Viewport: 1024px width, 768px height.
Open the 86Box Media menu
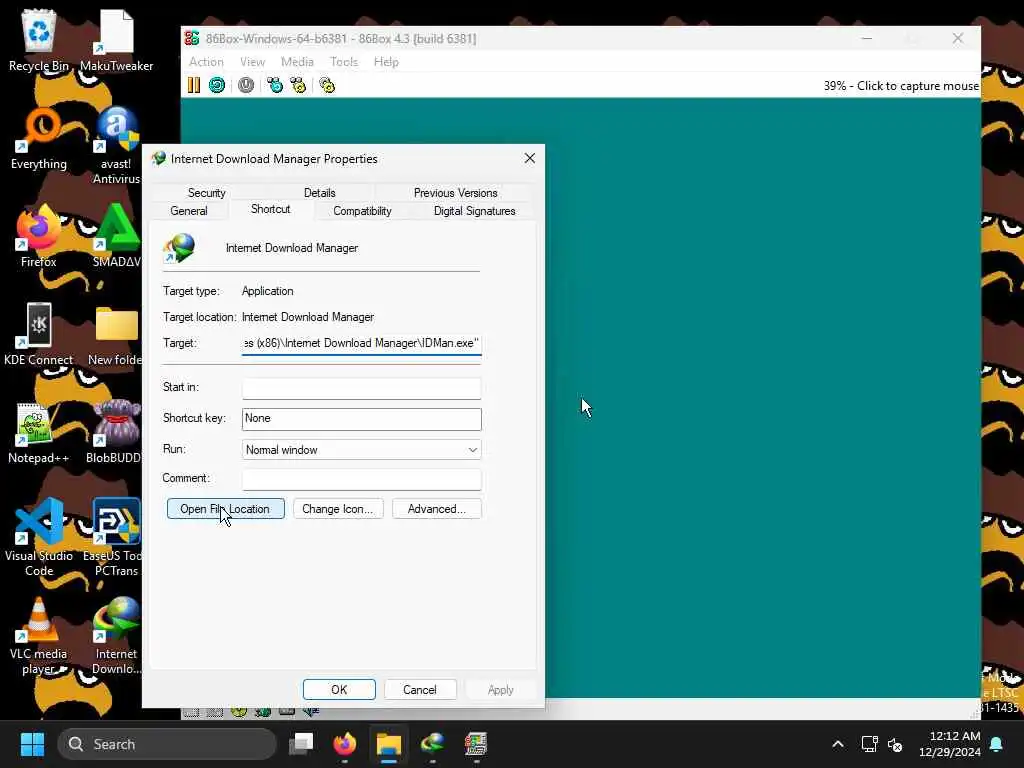tap(297, 61)
